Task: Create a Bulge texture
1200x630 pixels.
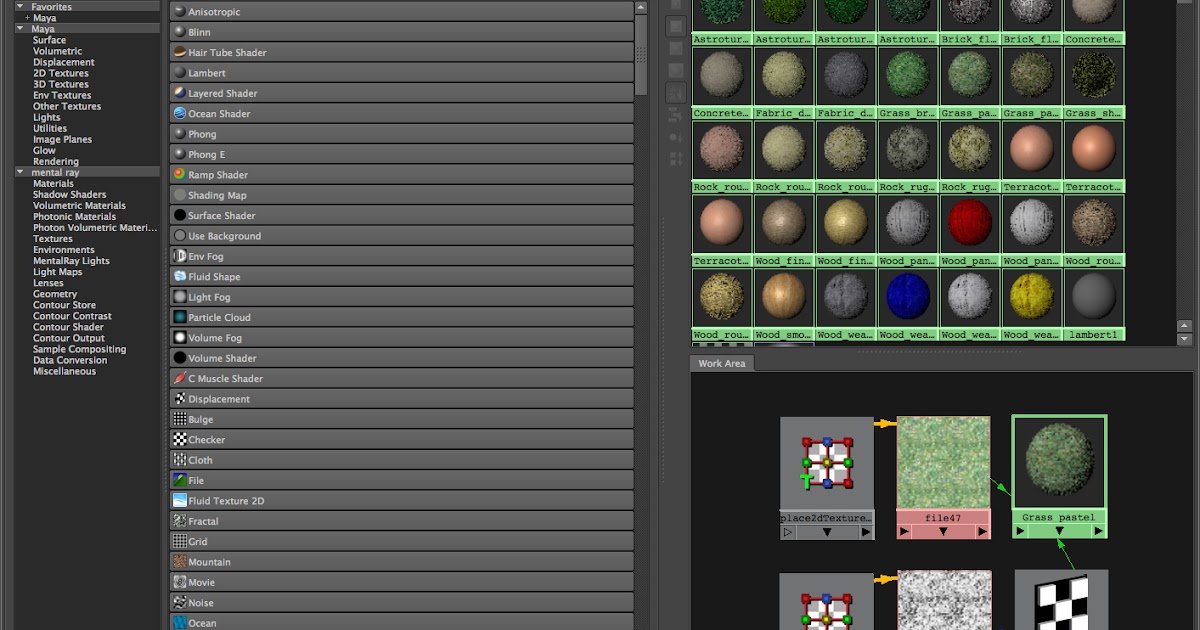Action: coord(401,419)
